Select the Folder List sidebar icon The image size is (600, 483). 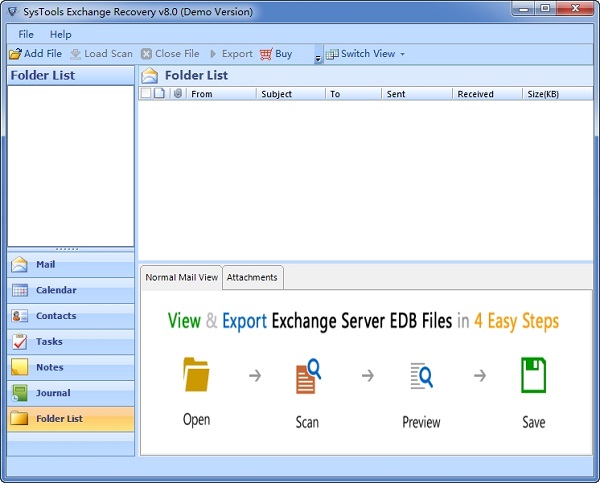tap(20, 418)
